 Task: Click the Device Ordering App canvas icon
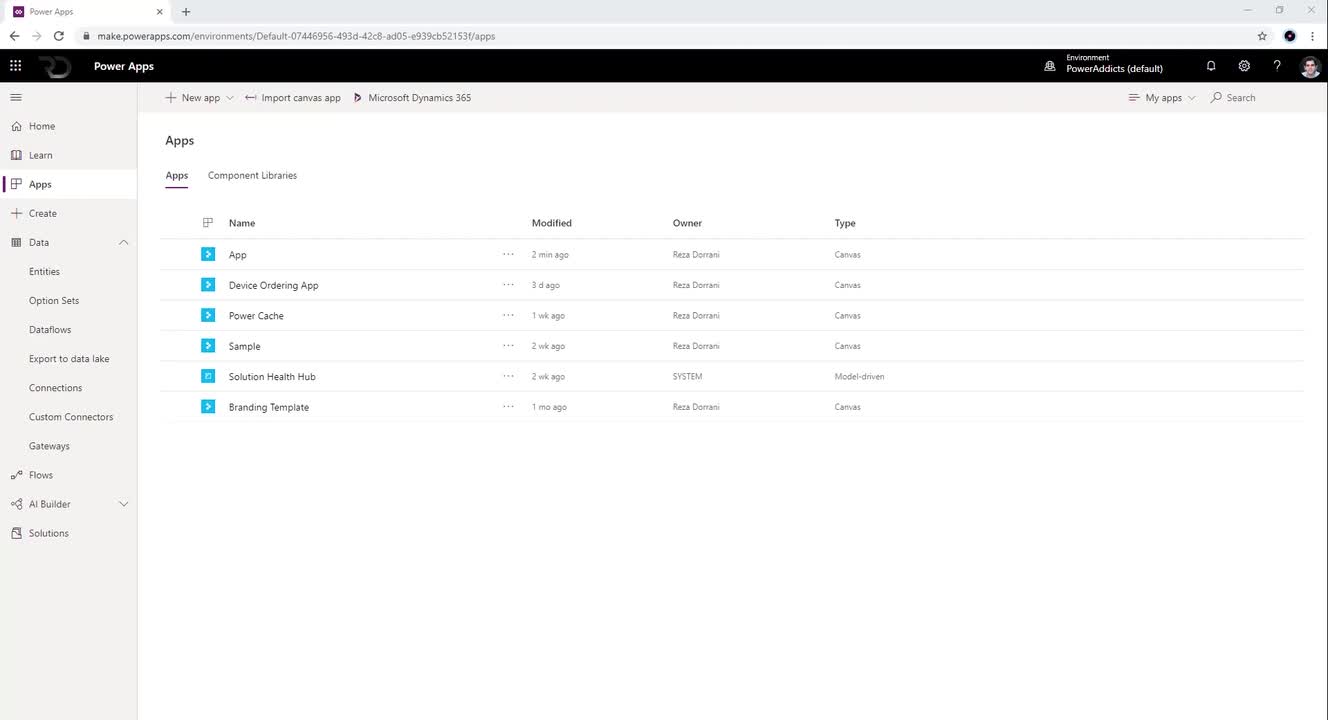pyautogui.click(x=208, y=285)
